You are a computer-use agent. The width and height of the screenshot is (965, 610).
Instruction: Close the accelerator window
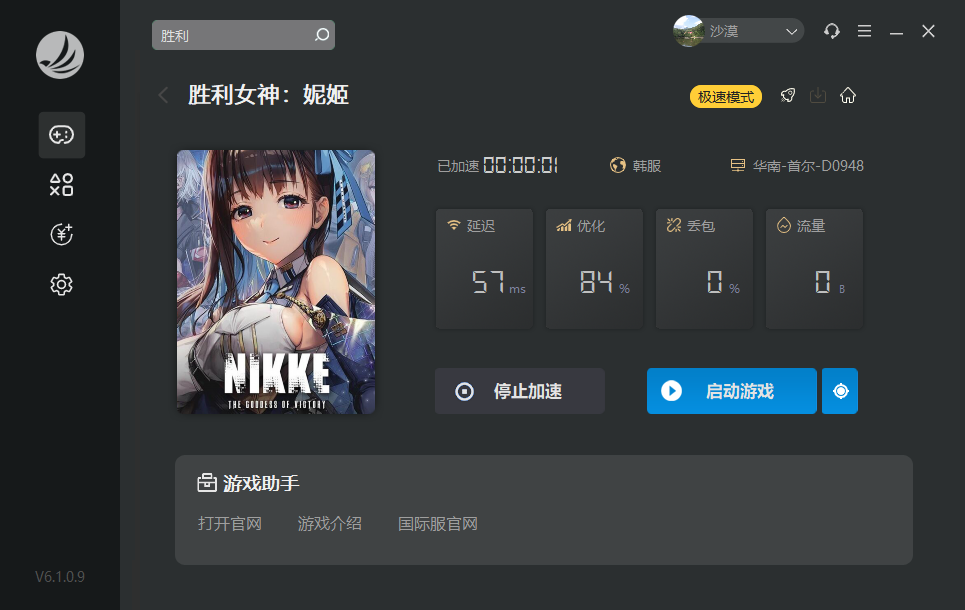tap(928, 31)
